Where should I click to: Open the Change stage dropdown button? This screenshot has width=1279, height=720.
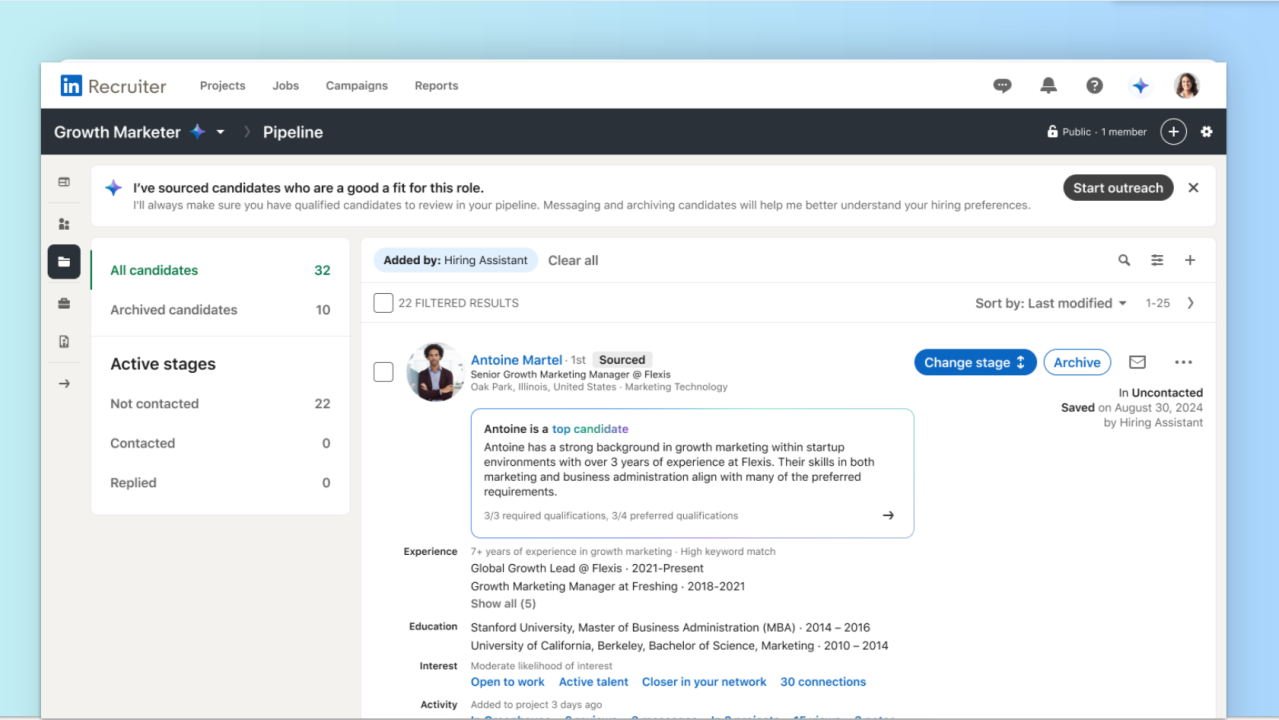coord(974,362)
